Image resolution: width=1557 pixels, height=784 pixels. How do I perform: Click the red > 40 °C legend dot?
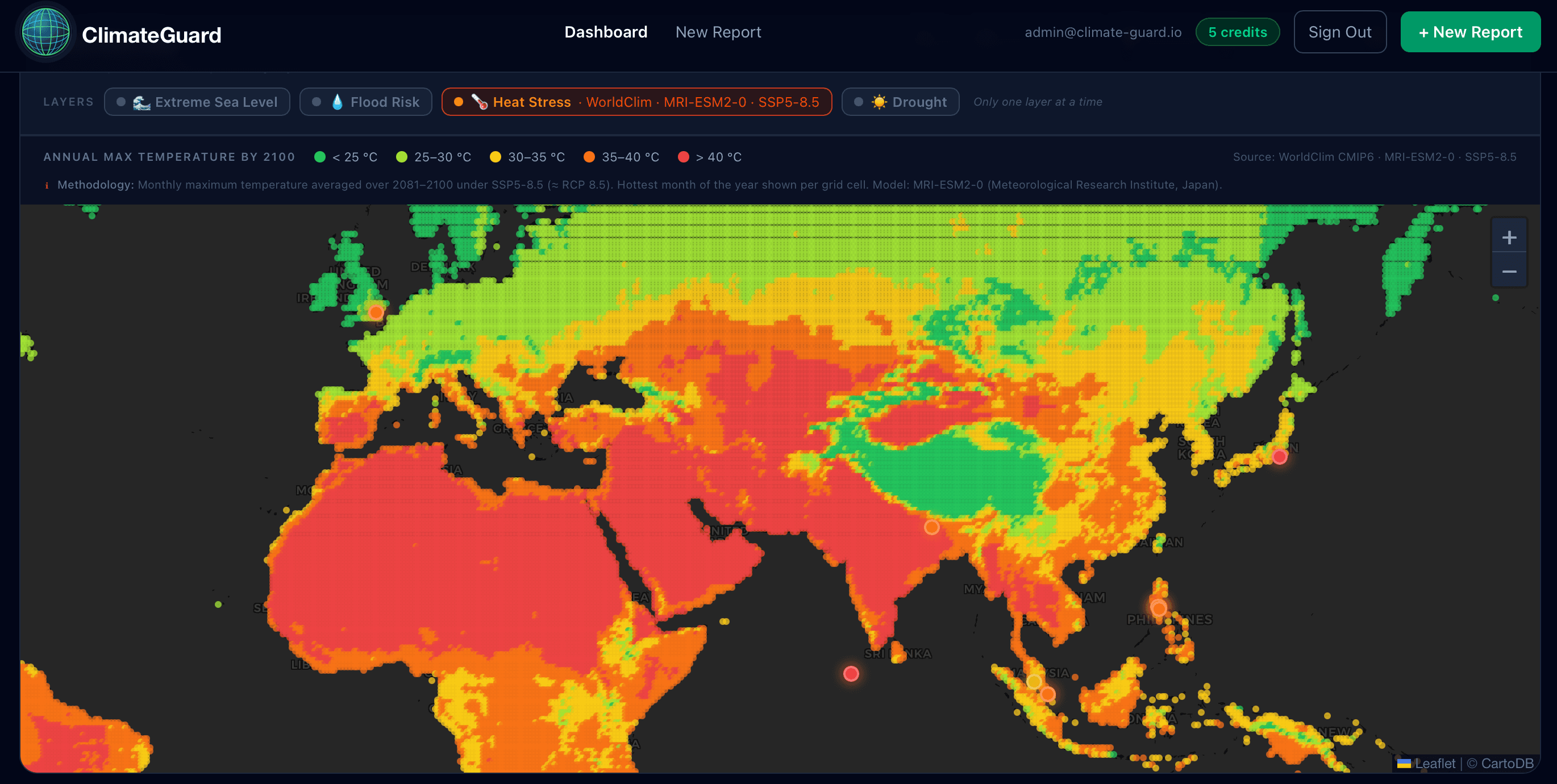(x=684, y=157)
